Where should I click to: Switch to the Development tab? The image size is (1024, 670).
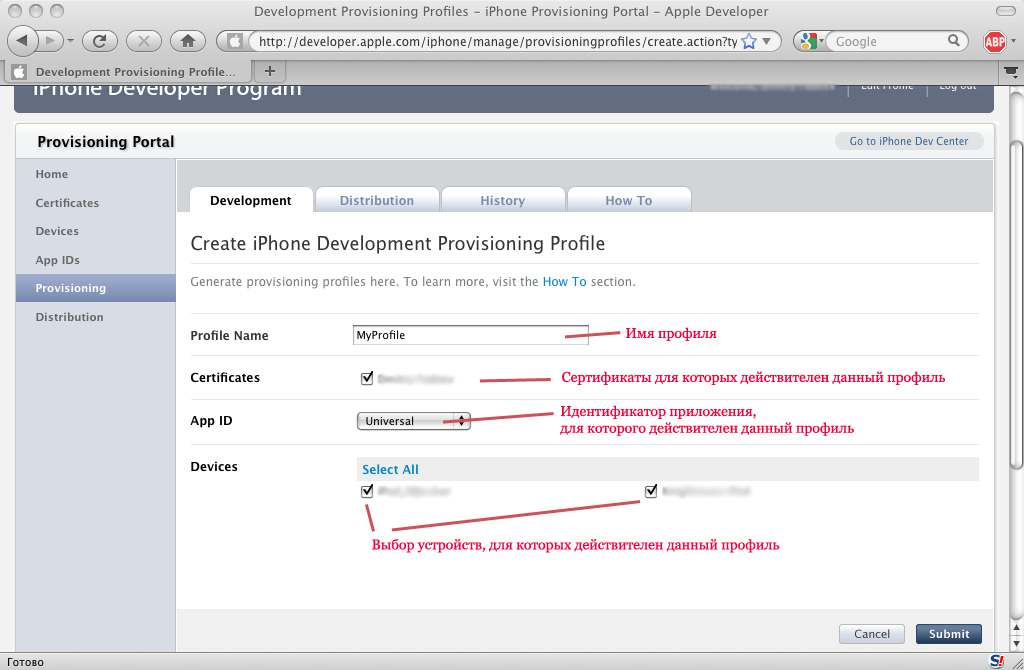251,200
